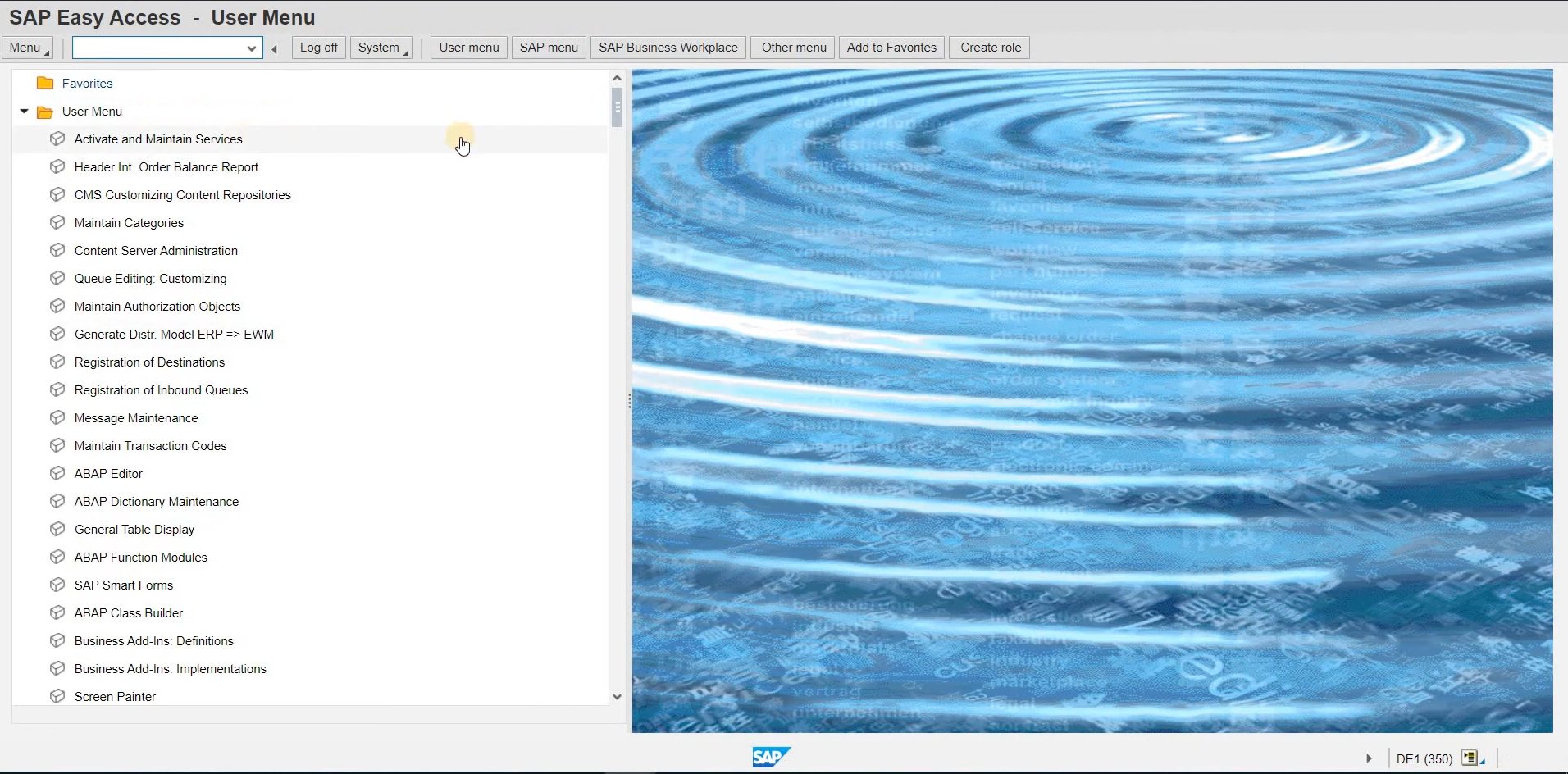Viewport: 1568px width, 774px height.
Task: Expand the status bar arrow
Action: click(1369, 758)
